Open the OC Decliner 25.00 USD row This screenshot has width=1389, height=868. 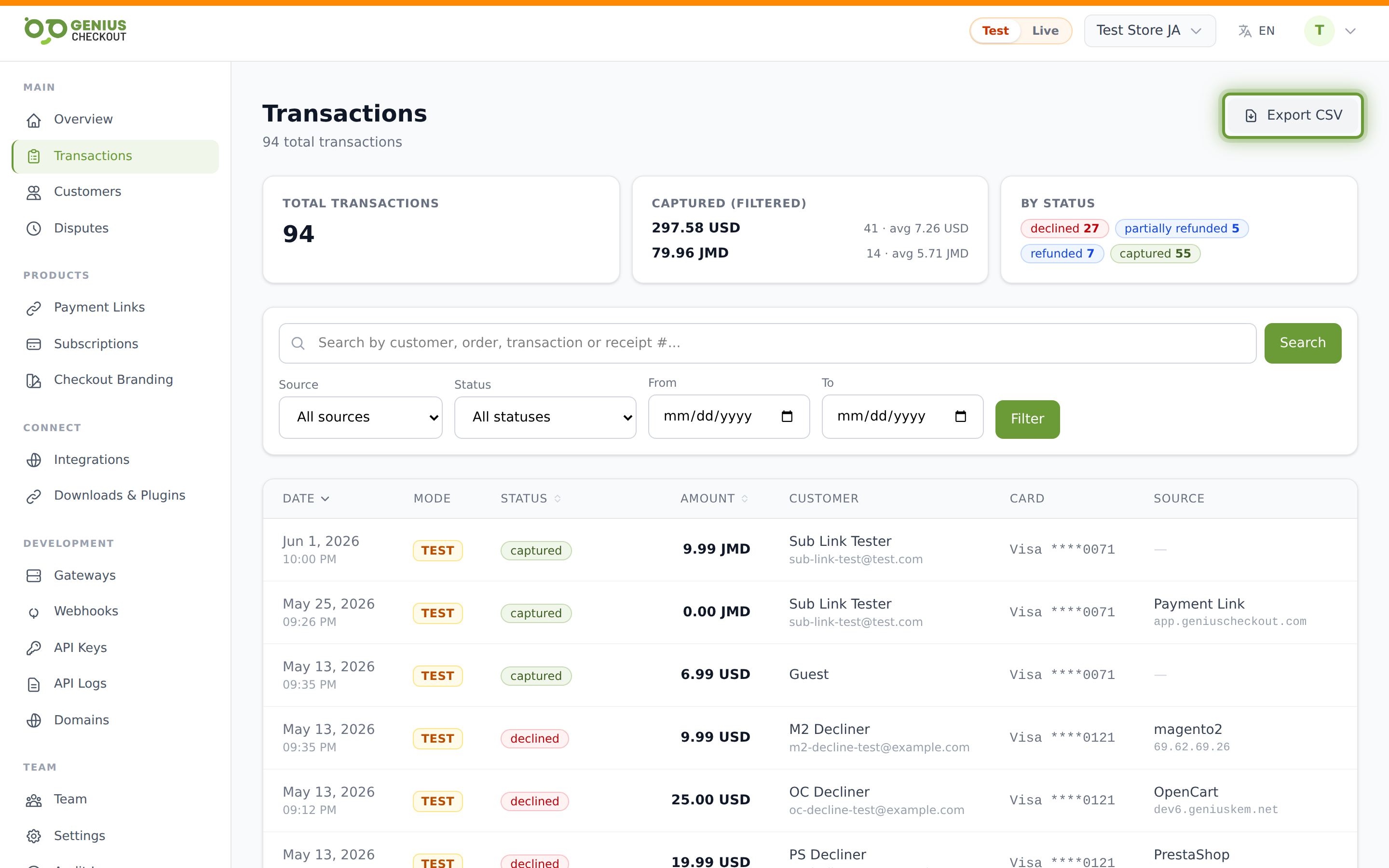(x=810, y=800)
